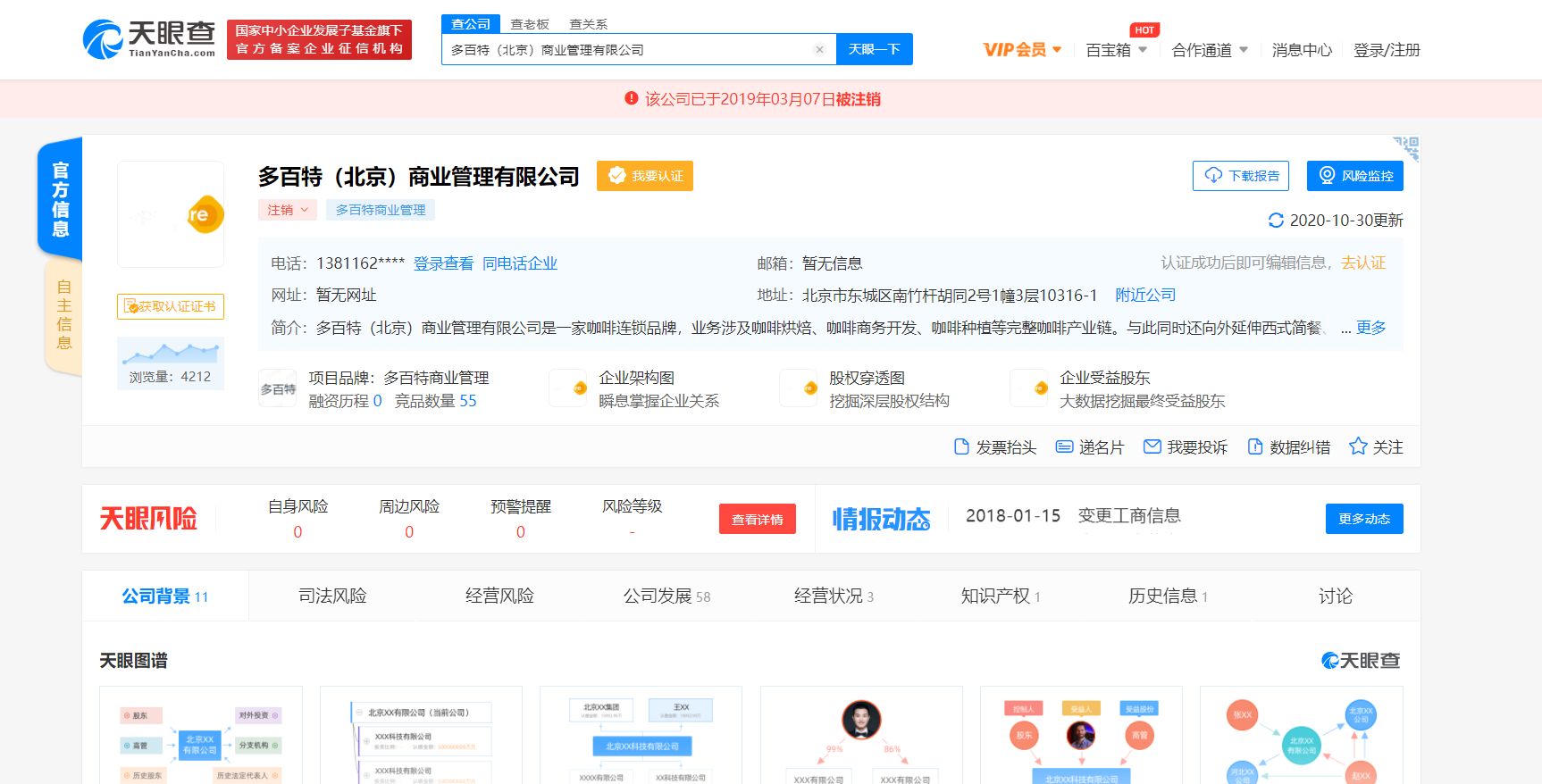The height and width of the screenshot is (784, 1542).
Task: Click the TianYanCha logo
Action: pyautogui.click(x=149, y=39)
